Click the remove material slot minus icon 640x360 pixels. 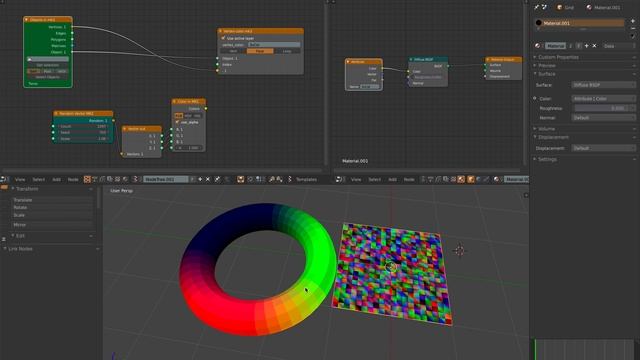coord(633,28)
